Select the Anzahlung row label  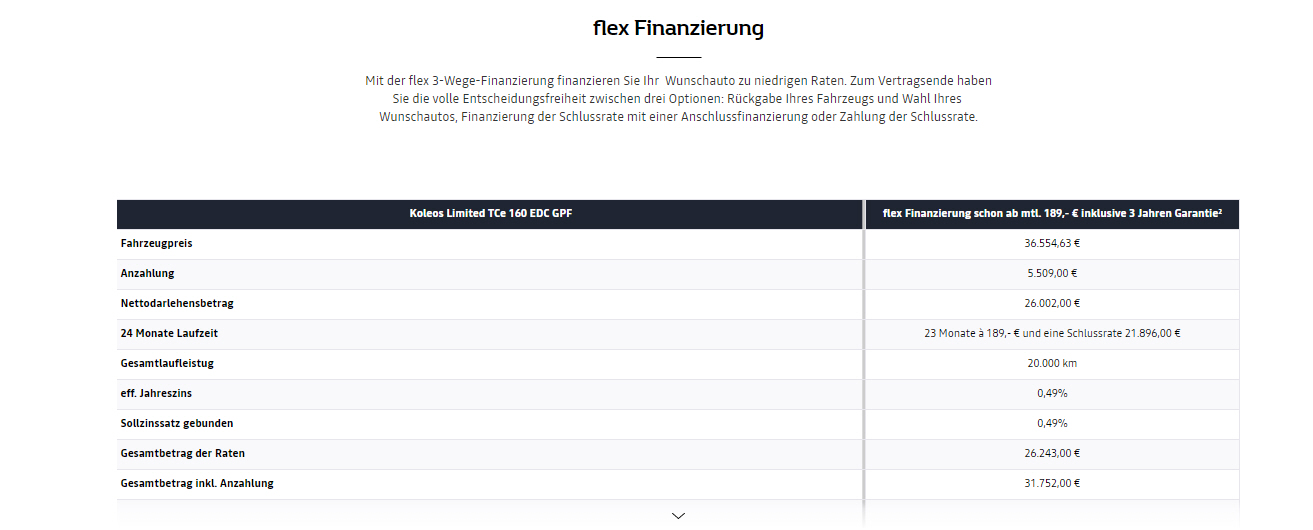pyautogui.click(x=148, y=273)
